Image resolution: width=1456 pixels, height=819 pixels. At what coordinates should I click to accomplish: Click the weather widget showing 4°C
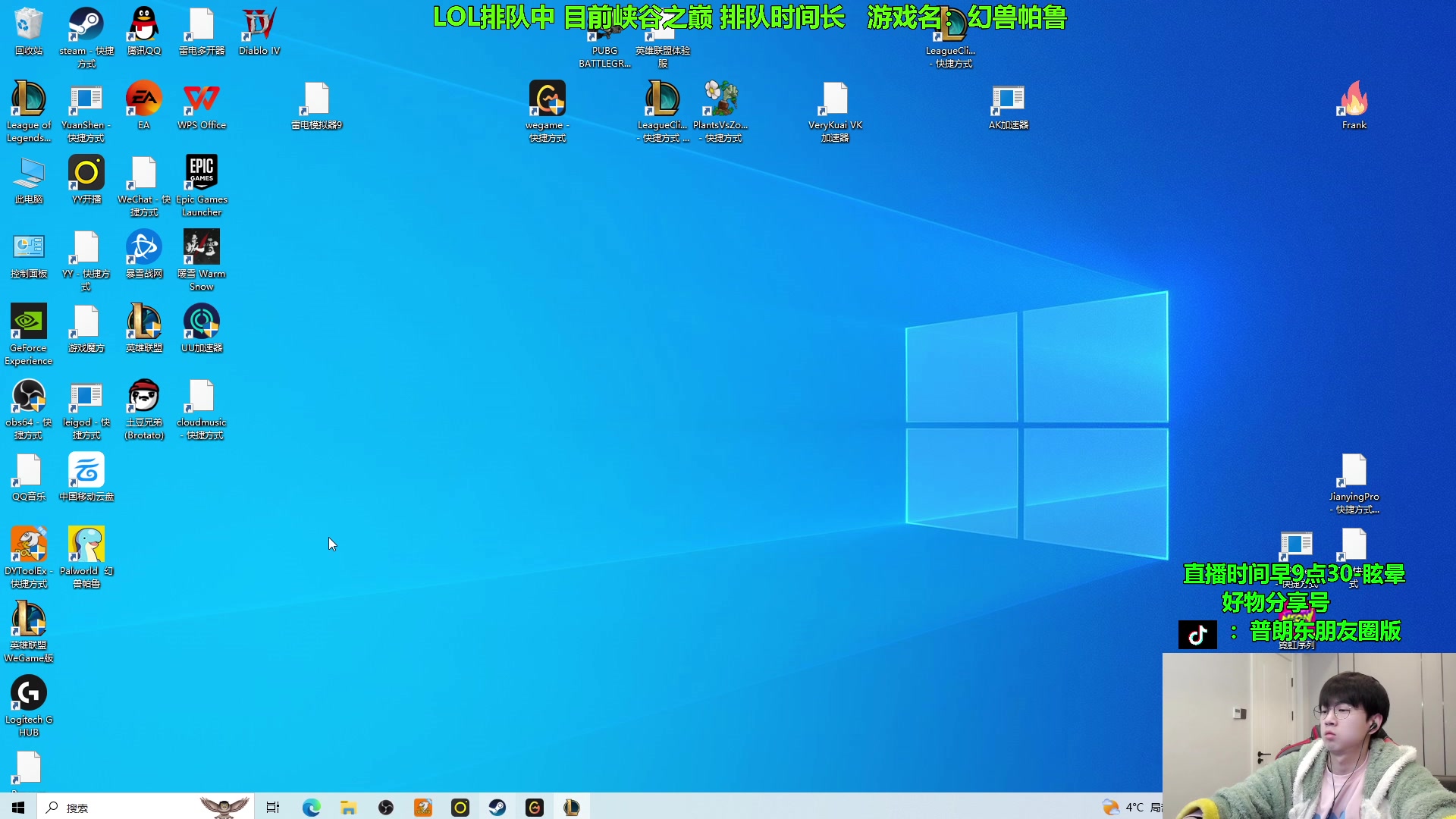pyautogui.click(x=1131, y=807)
